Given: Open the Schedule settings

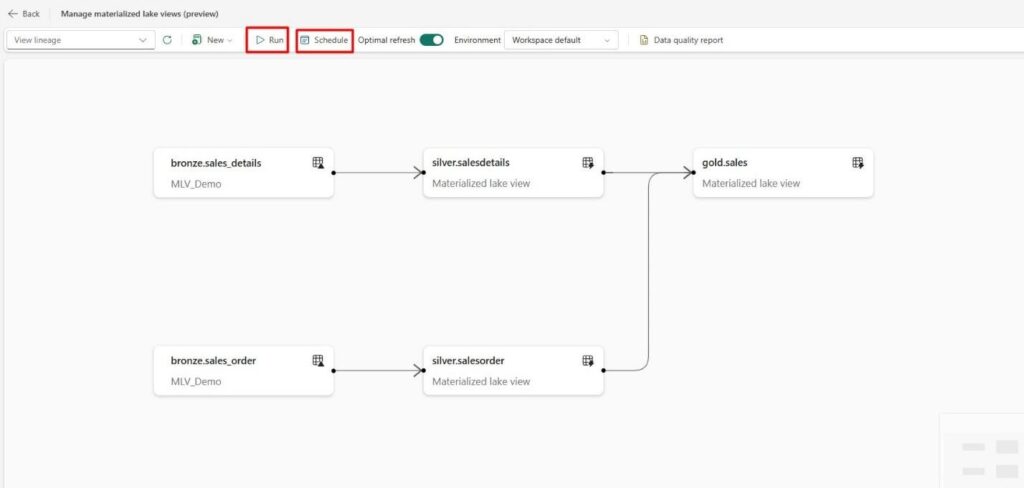Looking at the screenshot, I should (324, 40).
